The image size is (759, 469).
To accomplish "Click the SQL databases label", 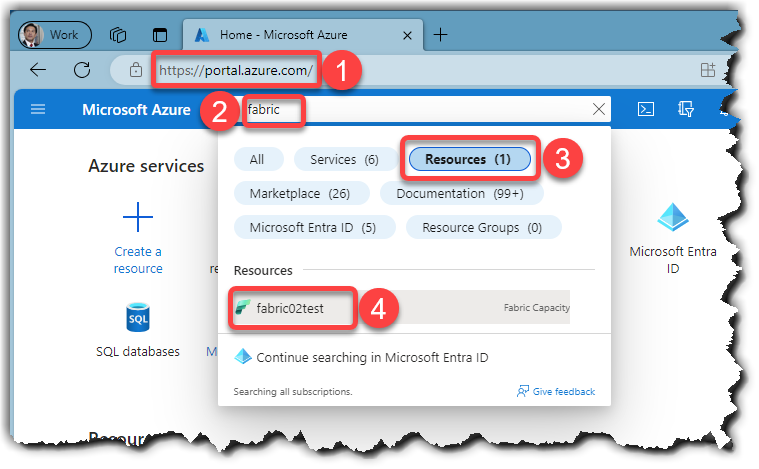I will (137, 351).
